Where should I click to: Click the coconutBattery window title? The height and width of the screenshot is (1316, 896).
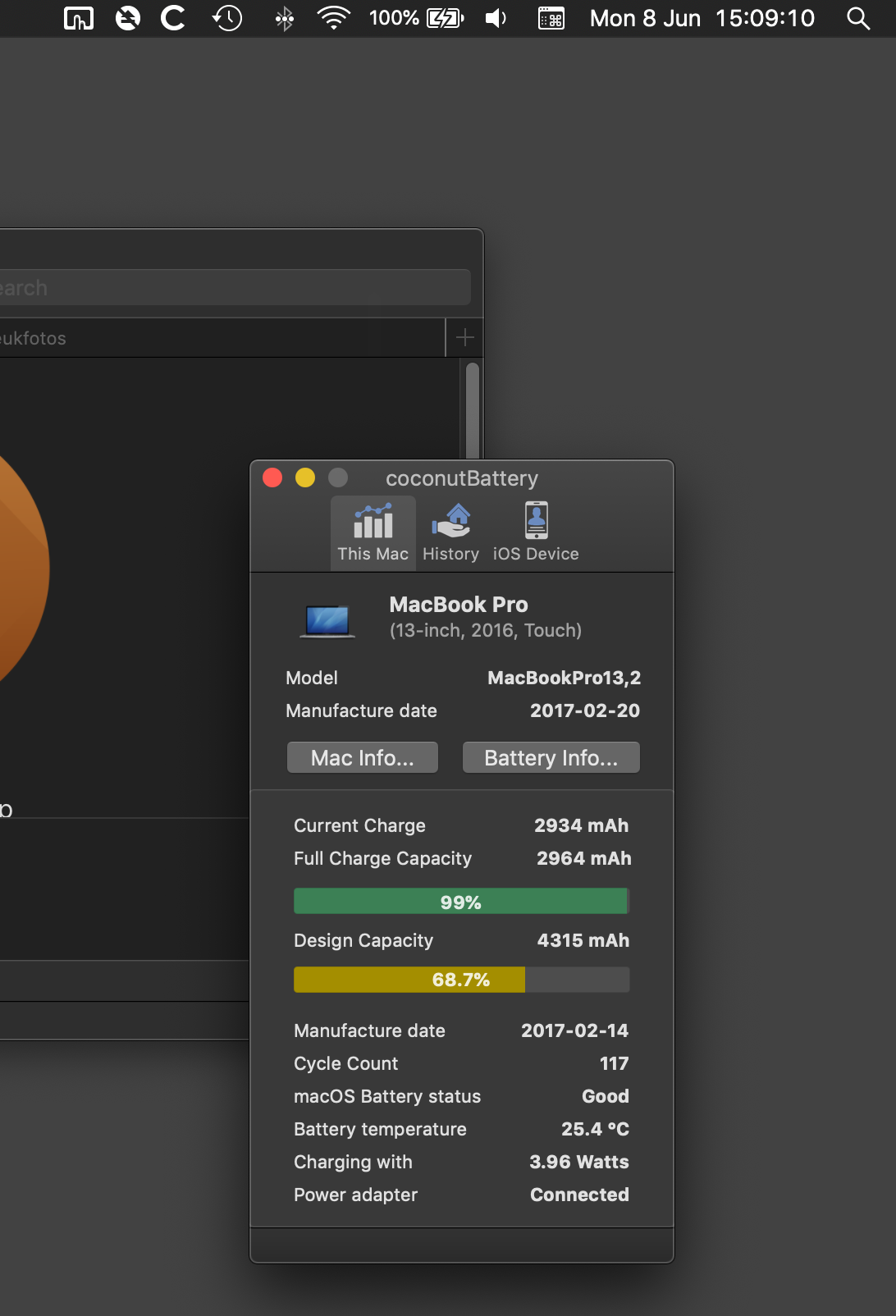pos(462,478)
